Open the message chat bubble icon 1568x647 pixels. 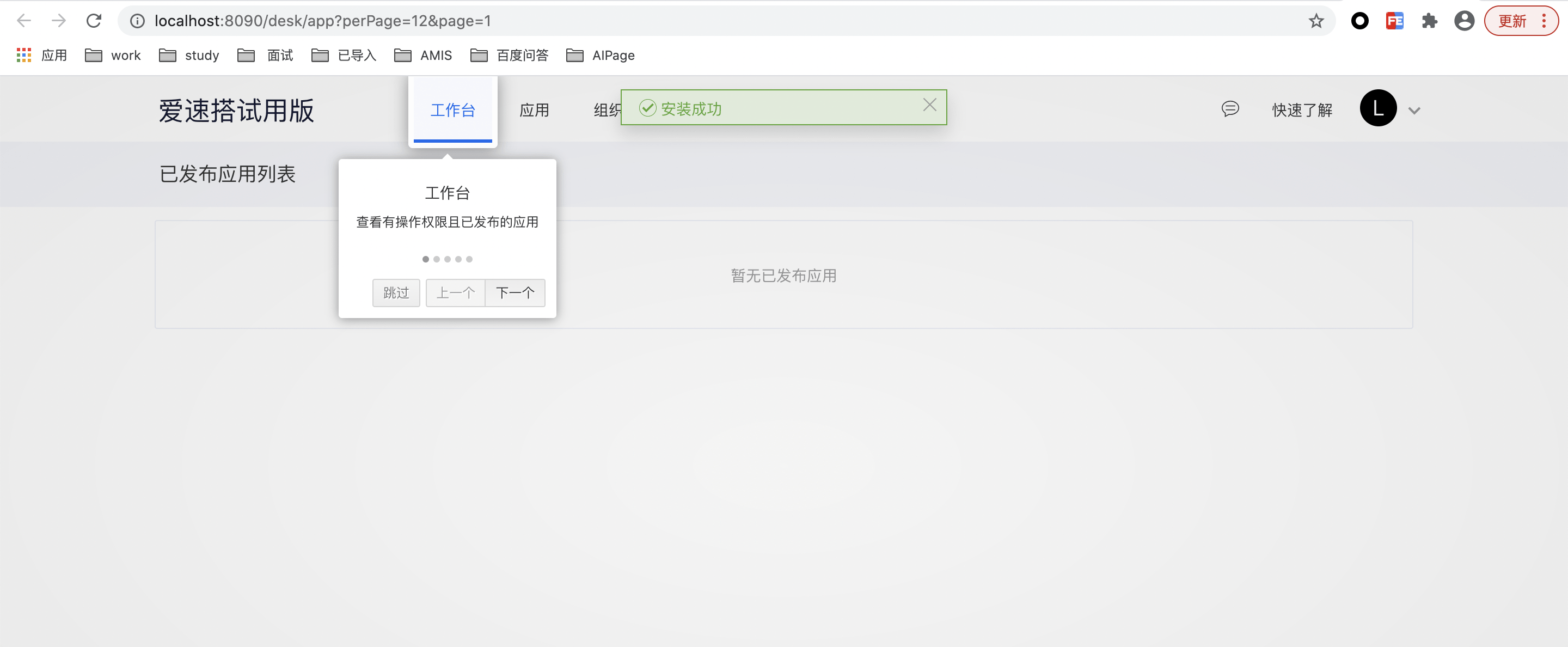click(x=1230, y=109)
